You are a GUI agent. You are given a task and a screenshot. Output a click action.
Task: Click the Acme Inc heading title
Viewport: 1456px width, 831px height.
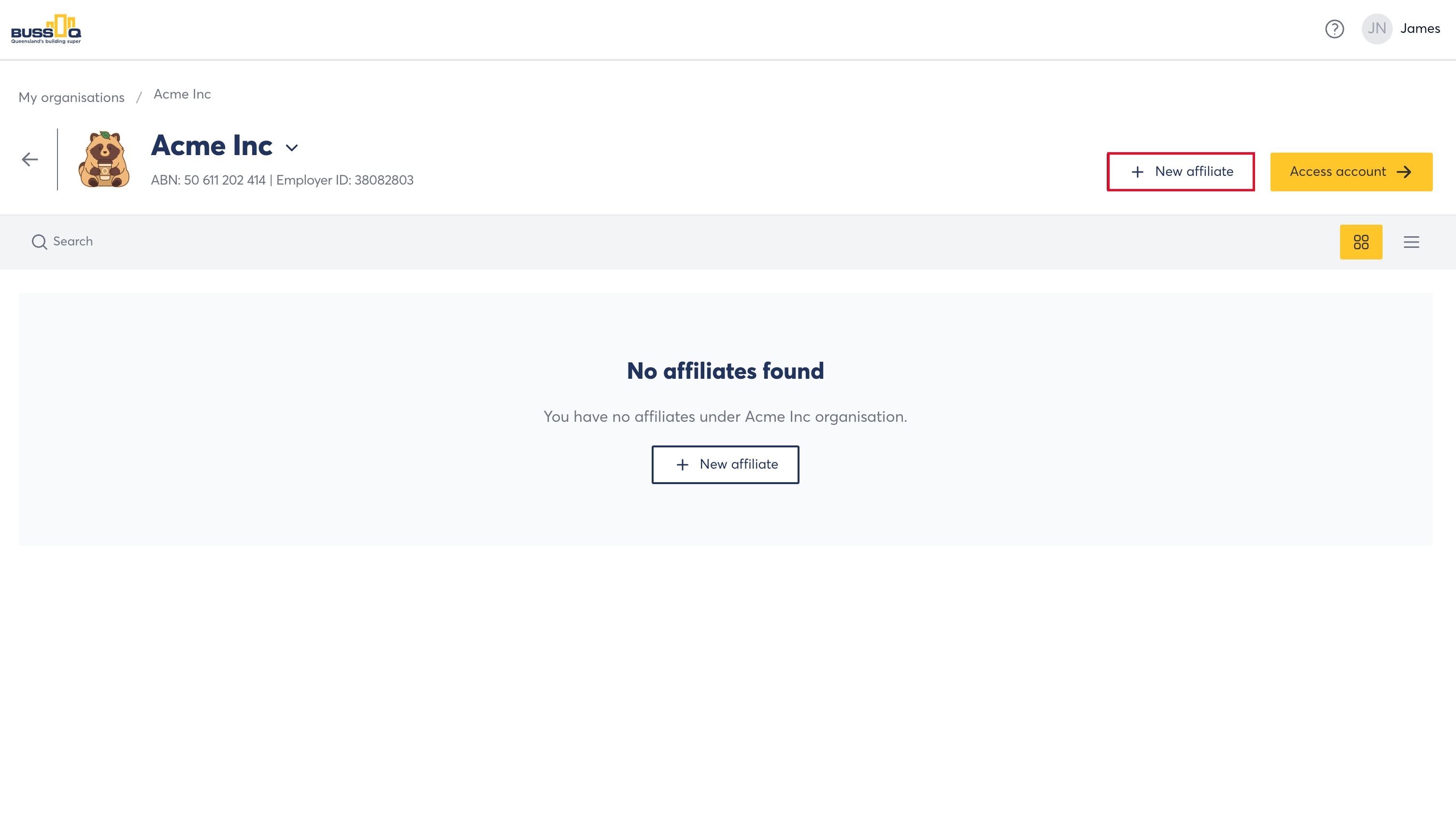click(x=212, y=145)
